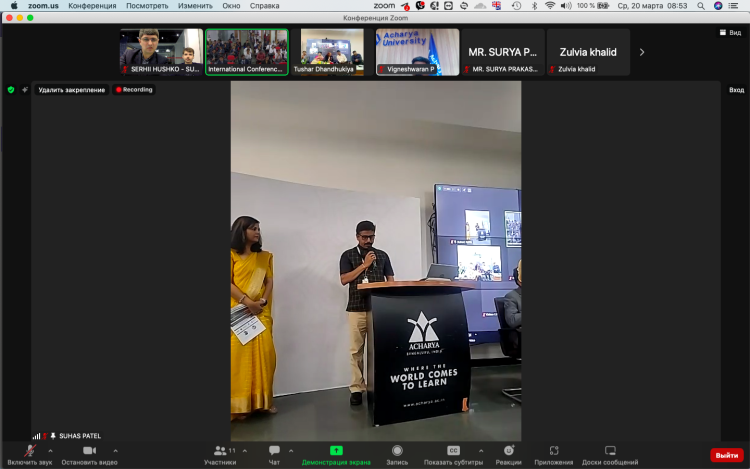Open the Чат chat panel
The width and height of the screenshot is (750, 469).
coord(274,451)
